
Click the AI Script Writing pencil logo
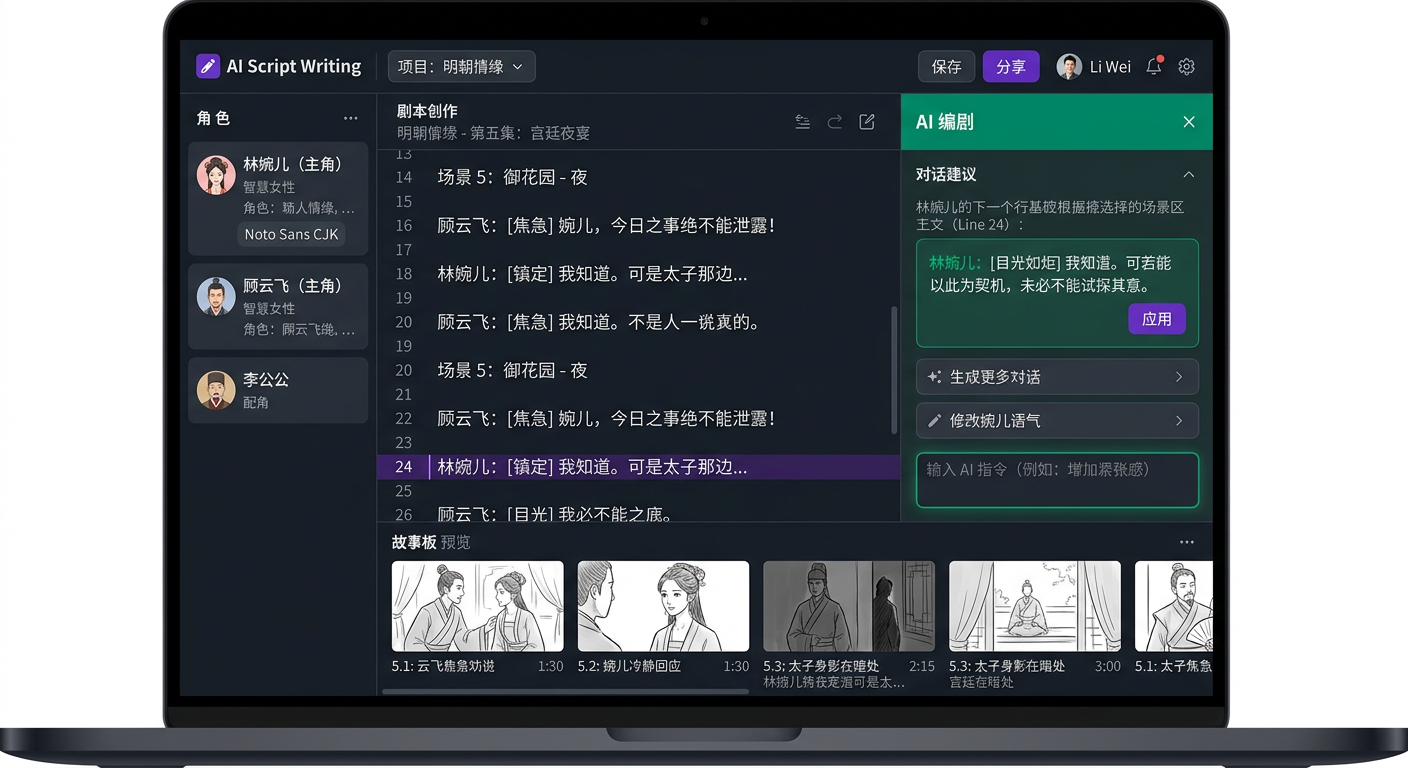point(208,66)
